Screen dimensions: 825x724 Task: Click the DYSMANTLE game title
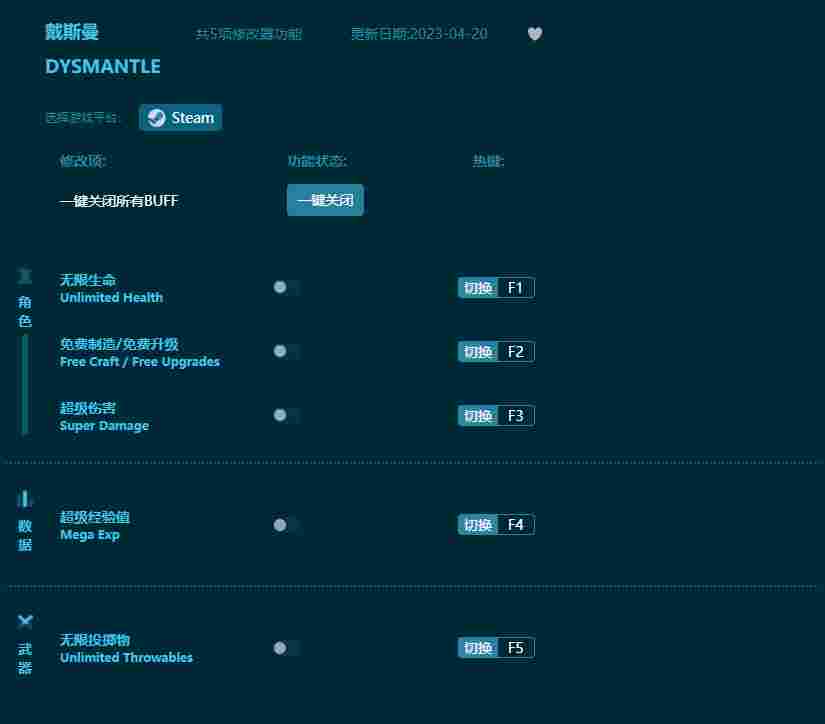(x=103, y=66)
